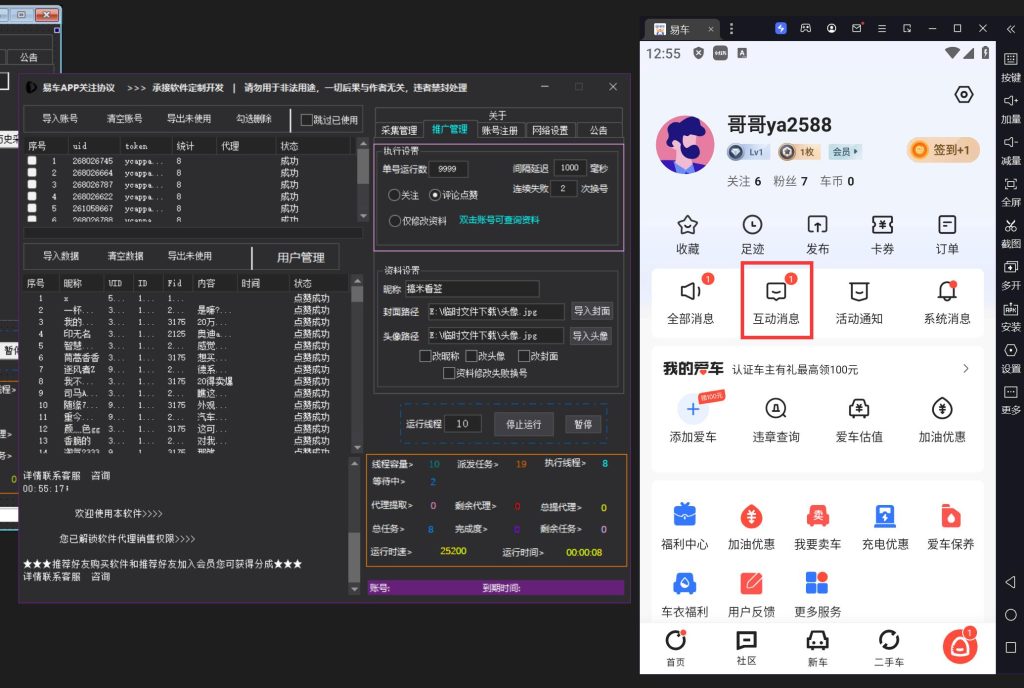Click 截图 screenshot scissors in emulator sidebar
The height and width of the screenshot is (688, 1024).
tap(1010, 226)
